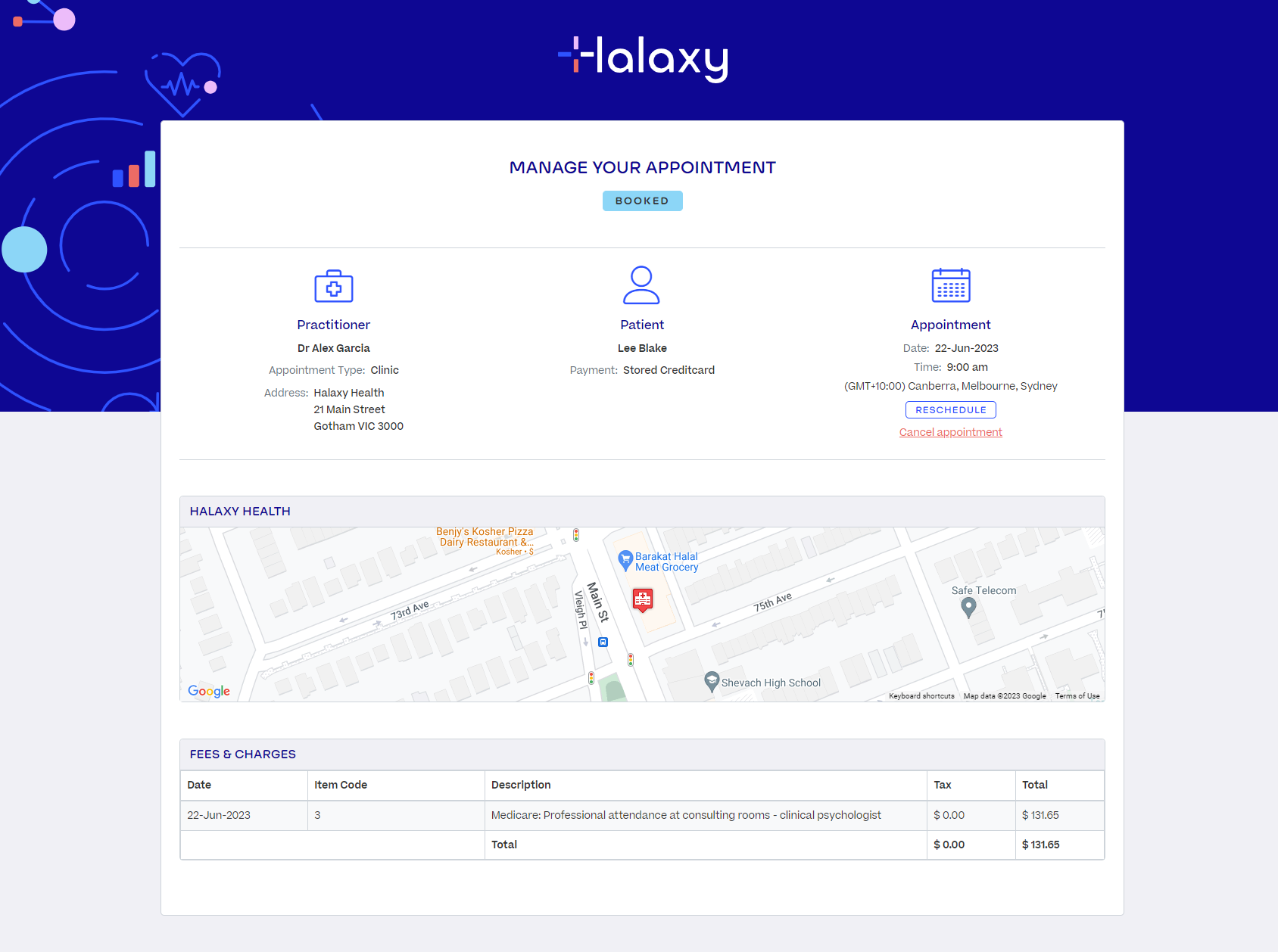1278x952 pixels.
Task: Click the Booked status badge
Action: coord(642,201)
